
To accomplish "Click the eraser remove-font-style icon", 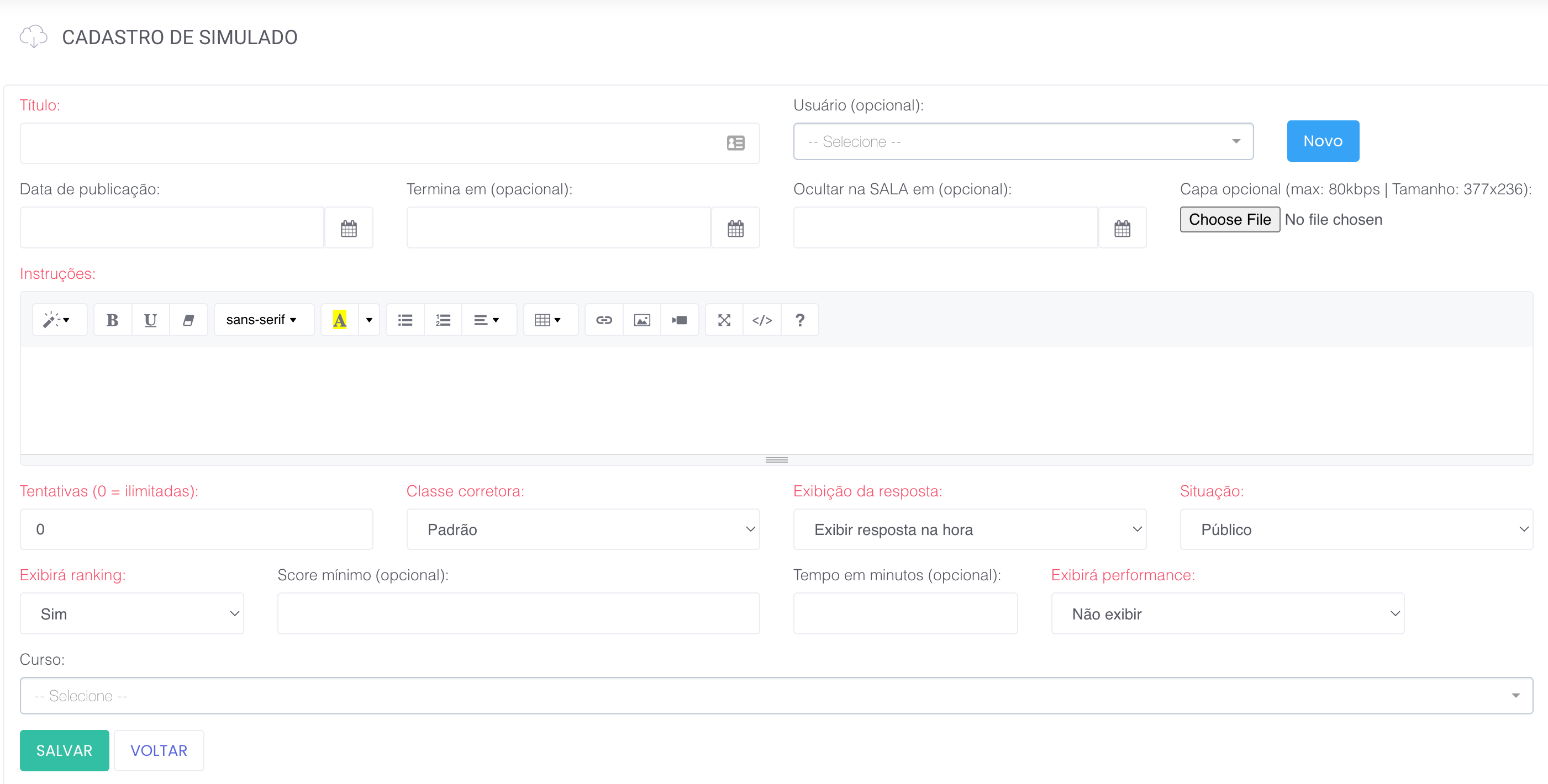I will 188,320.
